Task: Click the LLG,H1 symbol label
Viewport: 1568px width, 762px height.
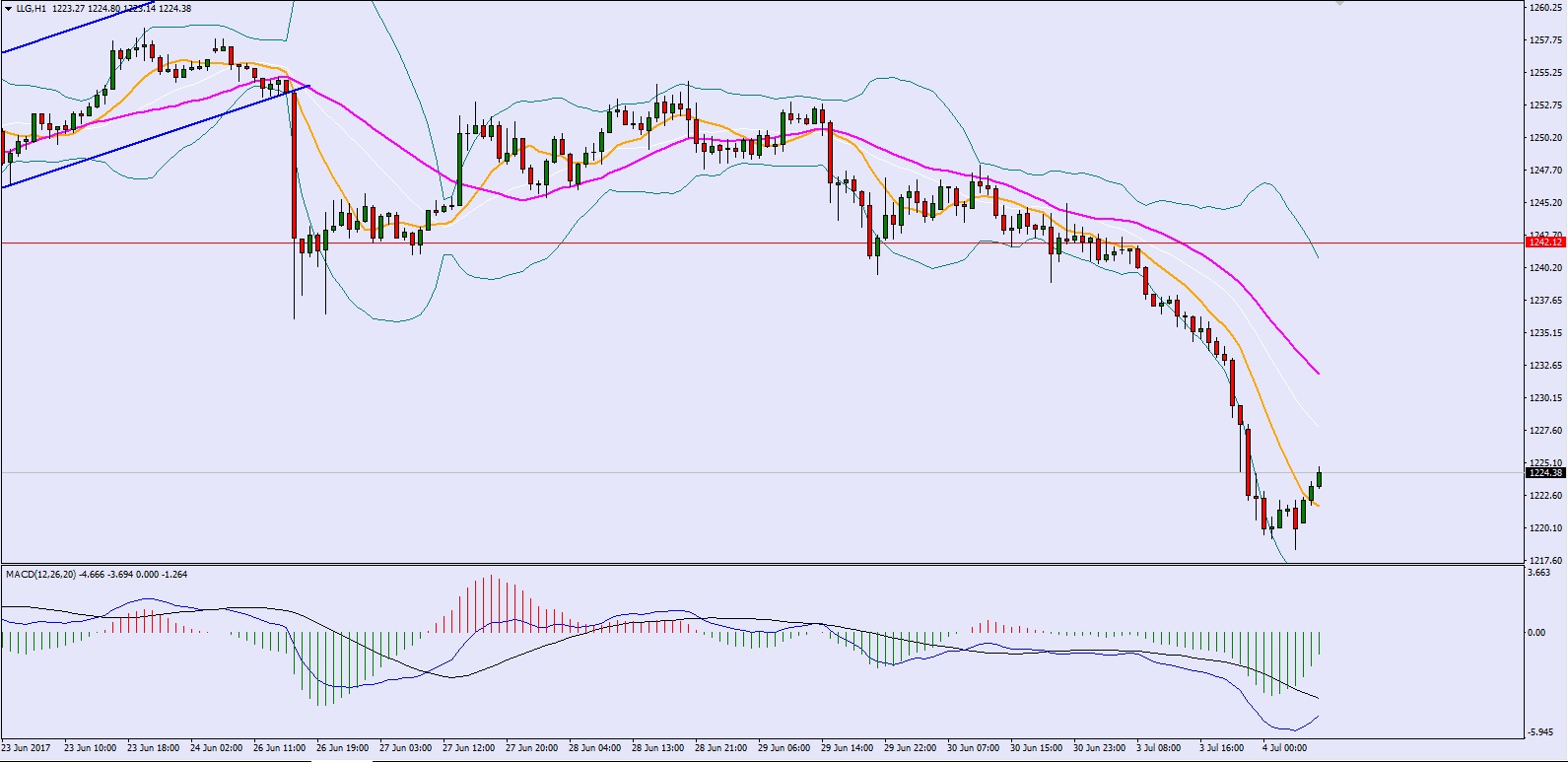Action: 31,9
